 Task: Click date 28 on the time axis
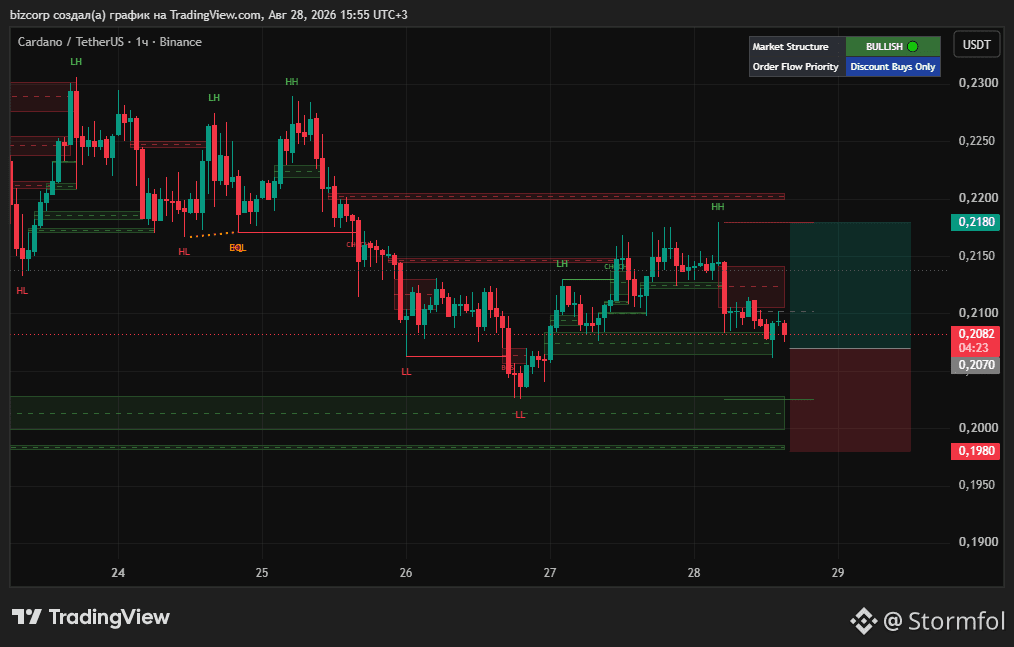point(694,573)
